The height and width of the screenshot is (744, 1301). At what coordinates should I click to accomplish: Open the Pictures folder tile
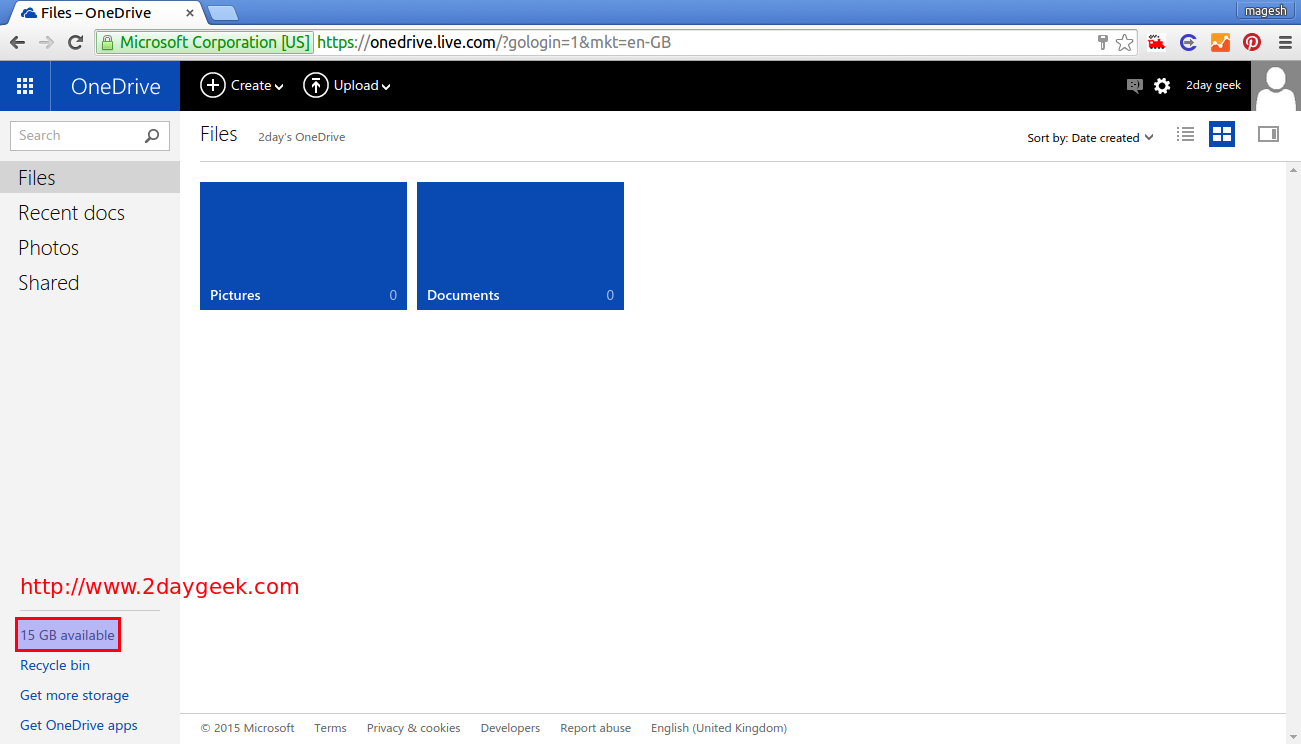tap(303, 246)
